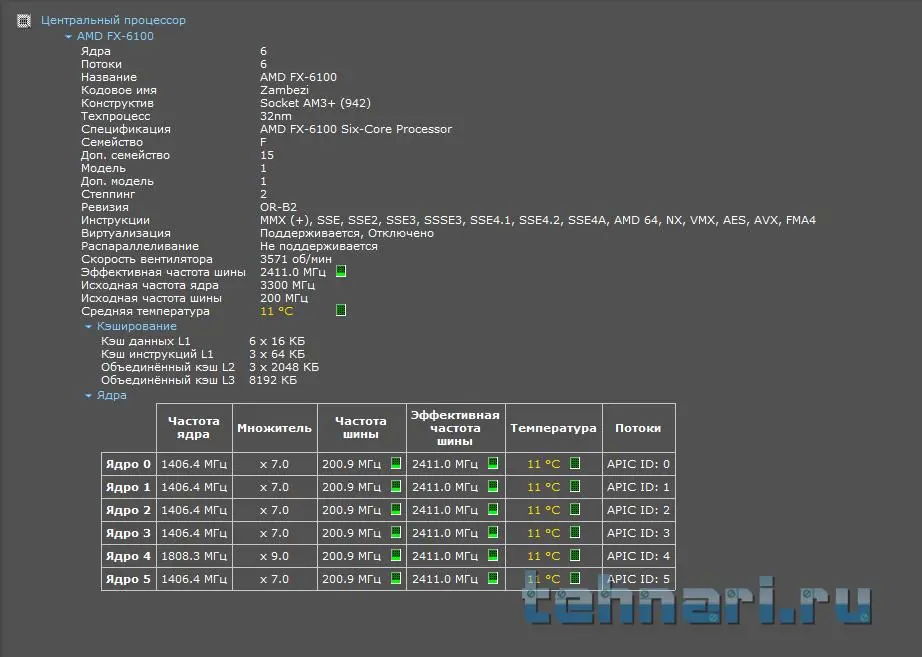Collapse the Ядра section arrow
The height and width of the screenshot is (657, 922).
click(88, 396)
